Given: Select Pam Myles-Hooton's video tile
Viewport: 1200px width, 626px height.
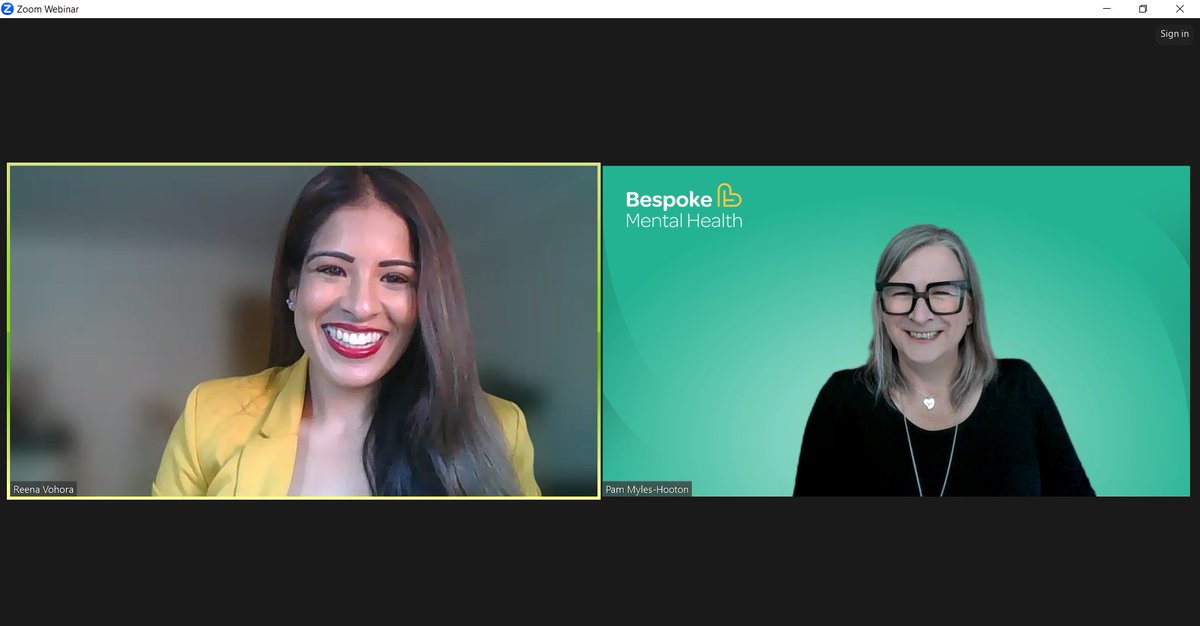Looking at the screenshot, I should pyautogui.click(x=896, y=331).
